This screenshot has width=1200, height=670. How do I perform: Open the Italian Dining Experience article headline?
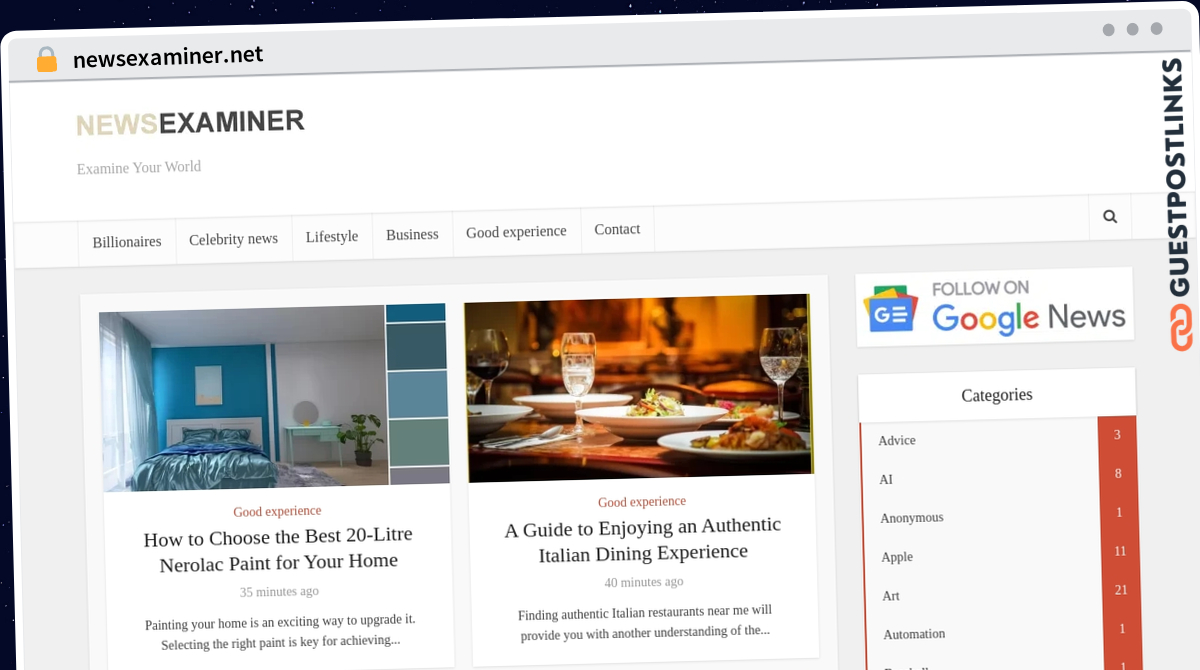pyautogui.click(x=643, y=540)
